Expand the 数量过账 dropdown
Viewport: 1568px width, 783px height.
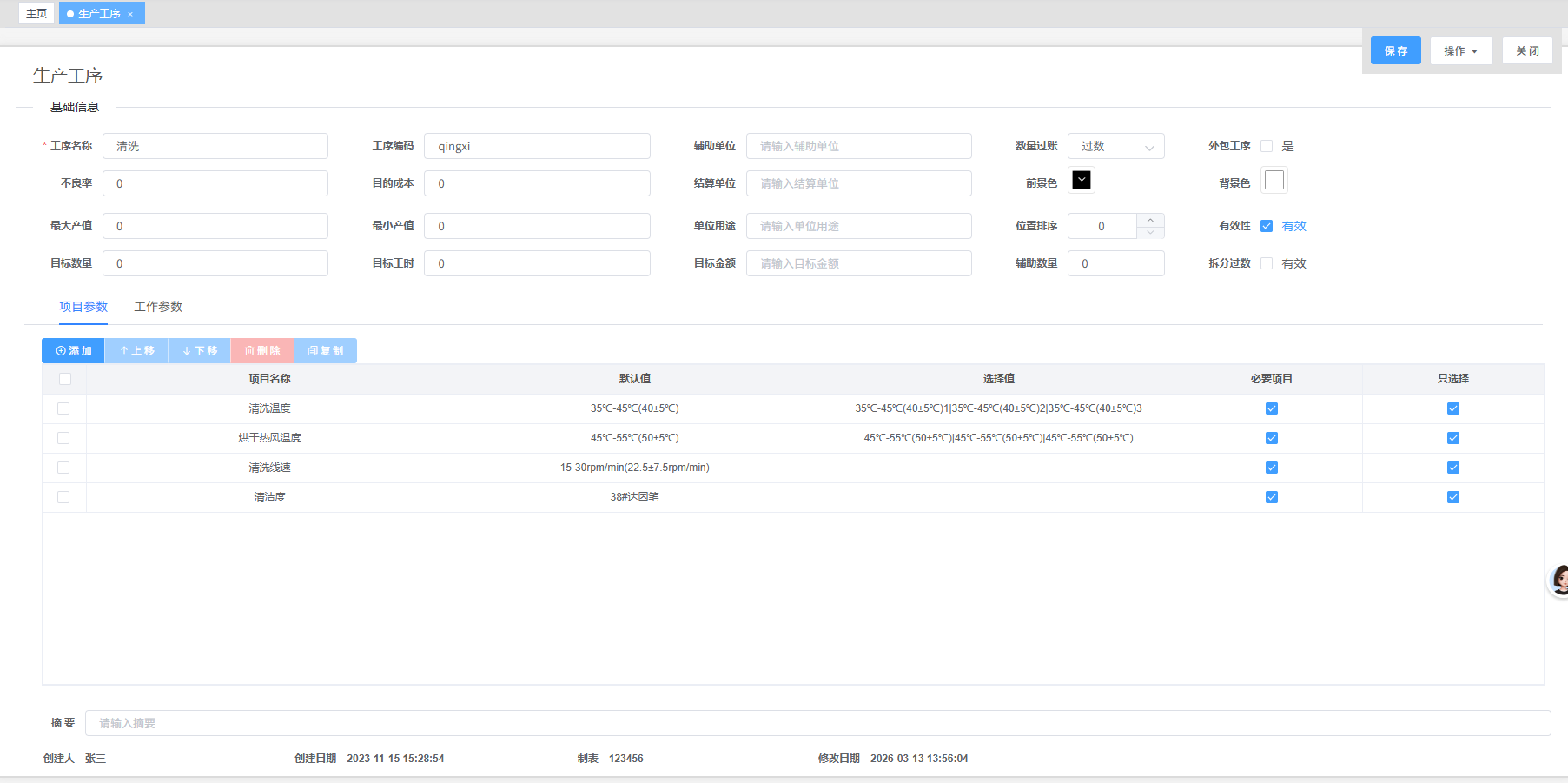pos(1115,146)
